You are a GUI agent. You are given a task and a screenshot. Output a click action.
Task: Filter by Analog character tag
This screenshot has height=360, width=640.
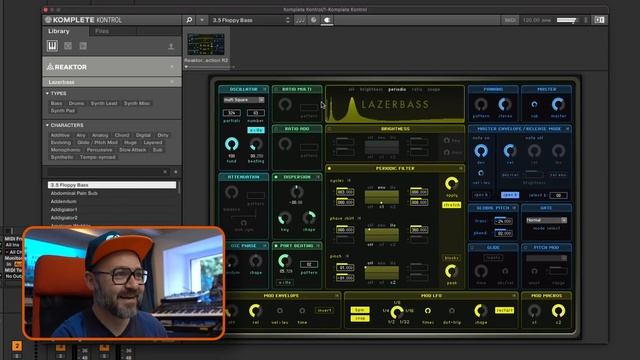tap(100, 135)
